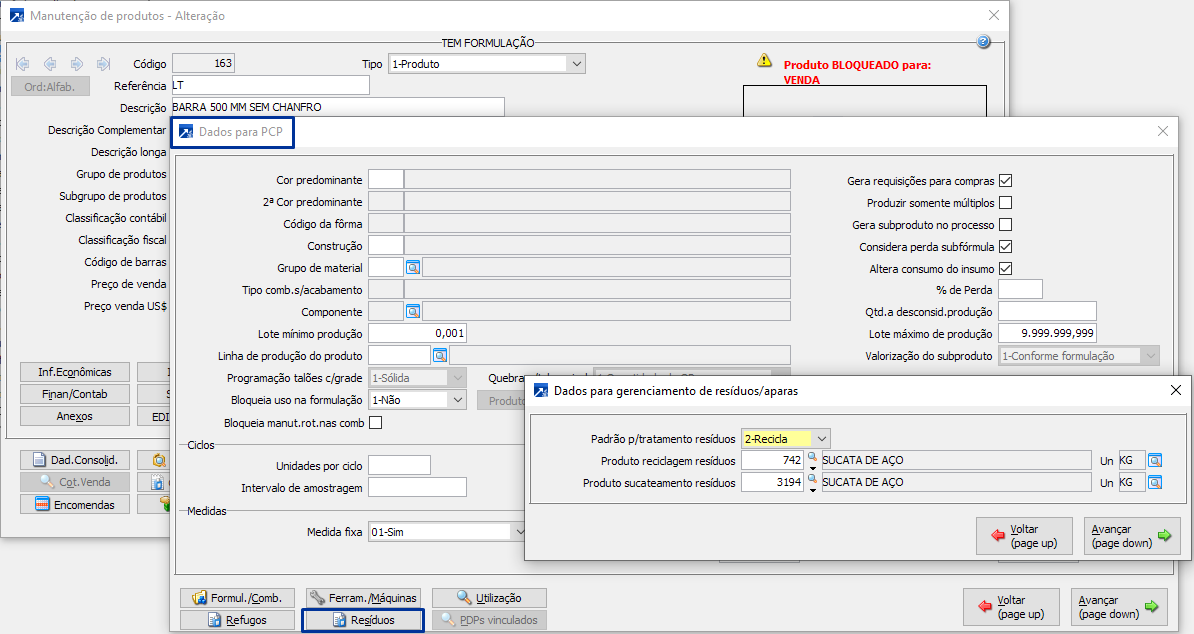
Task: Click the Lote mínimo produção field
Action: [x=417, y=333]
